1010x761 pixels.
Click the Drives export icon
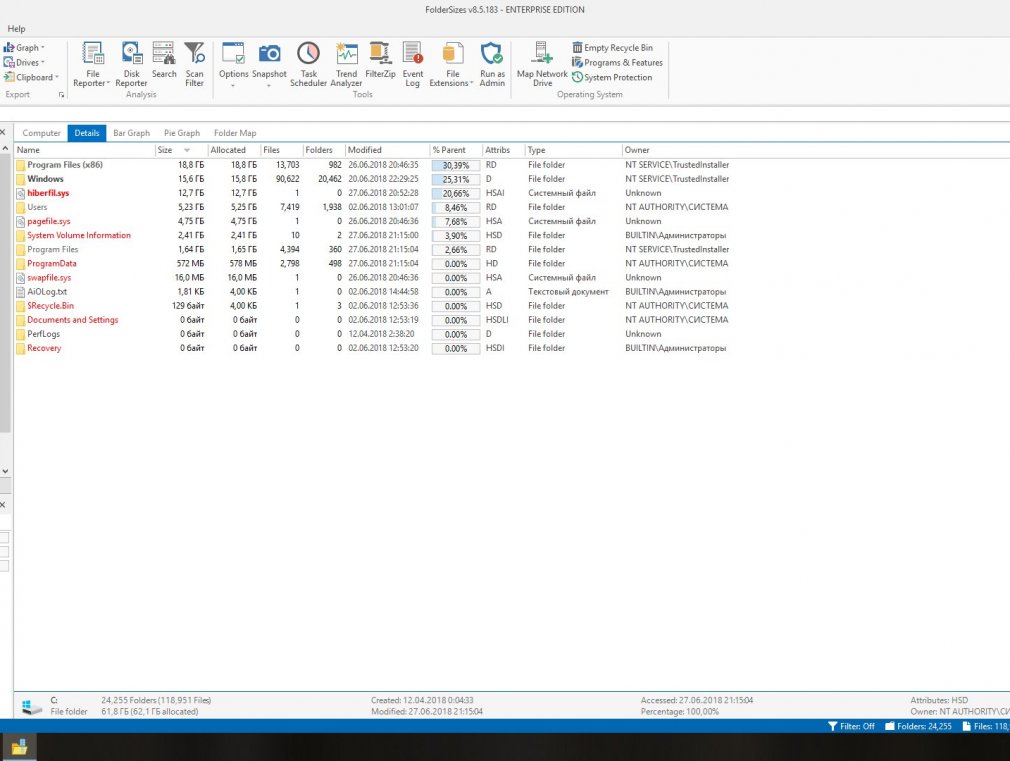(9, 63)
